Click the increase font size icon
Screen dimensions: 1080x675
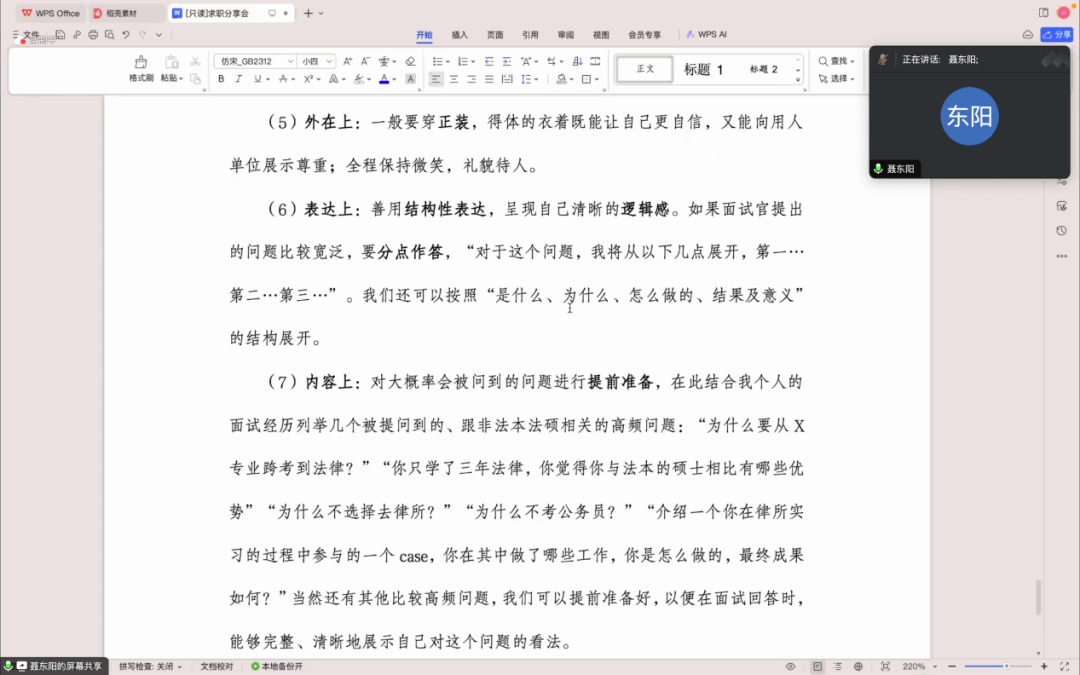(345, 61)
